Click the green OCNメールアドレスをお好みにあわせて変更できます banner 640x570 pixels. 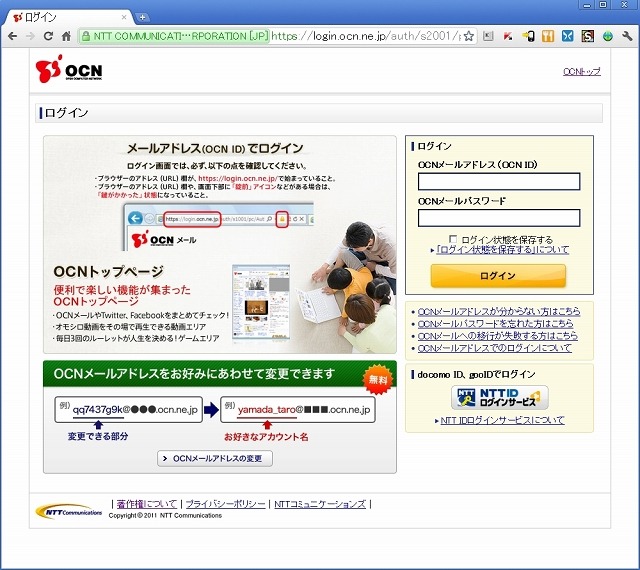(220, 374)
